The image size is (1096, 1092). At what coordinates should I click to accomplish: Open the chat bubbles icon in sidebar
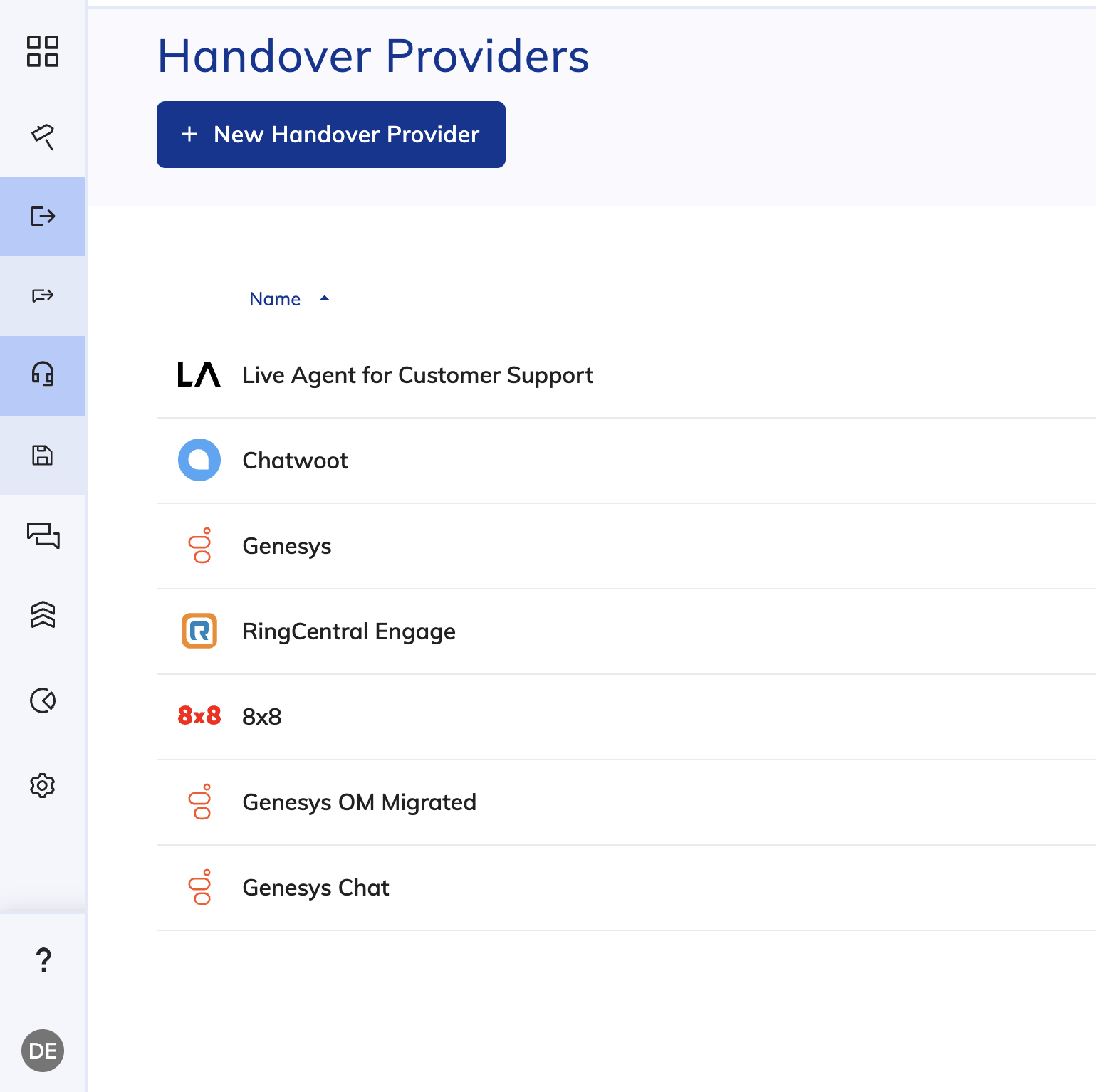click(43, 535)
